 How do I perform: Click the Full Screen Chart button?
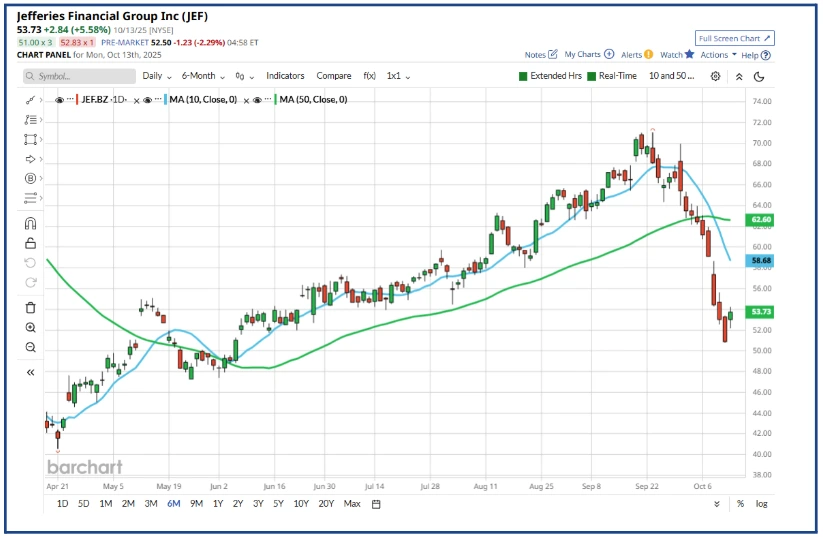click(x=735, y=38)
